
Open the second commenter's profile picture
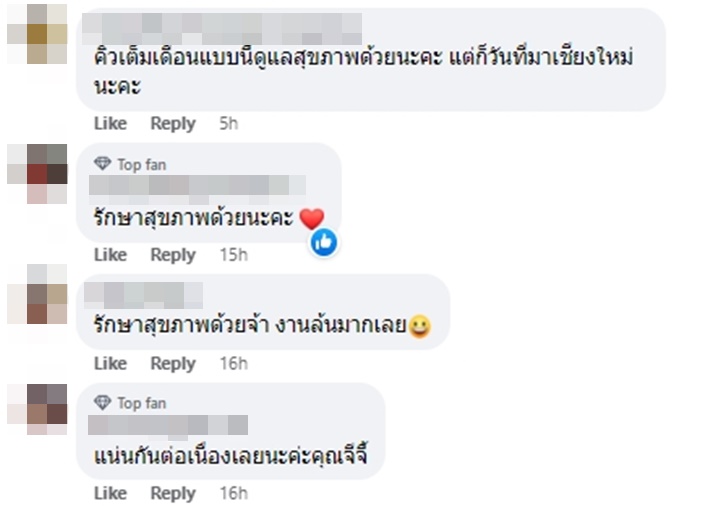36,172
